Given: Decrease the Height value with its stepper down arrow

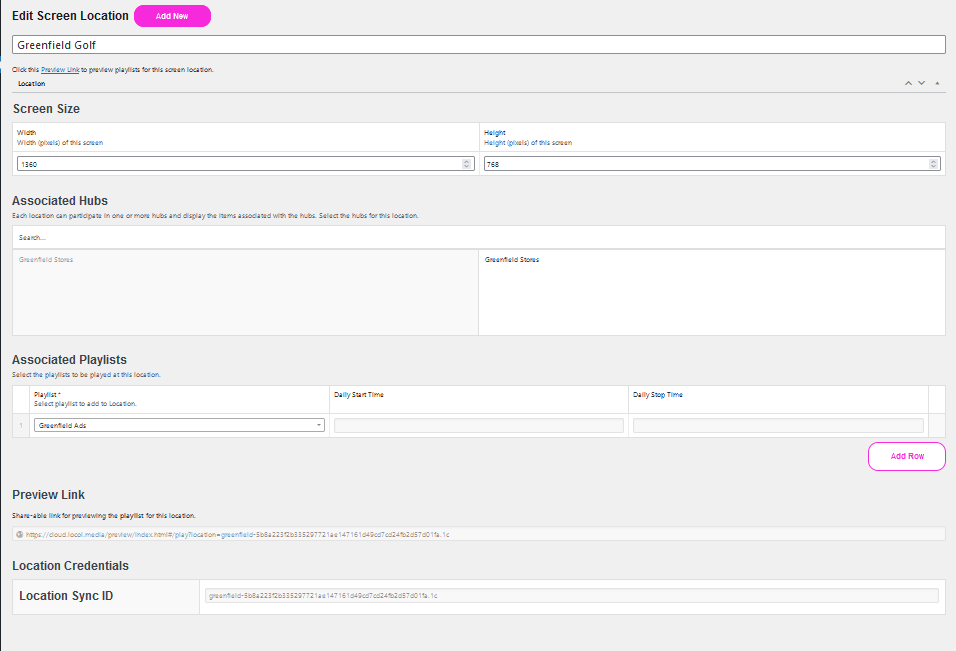Looking at the screenshot, I should point(934,166).
